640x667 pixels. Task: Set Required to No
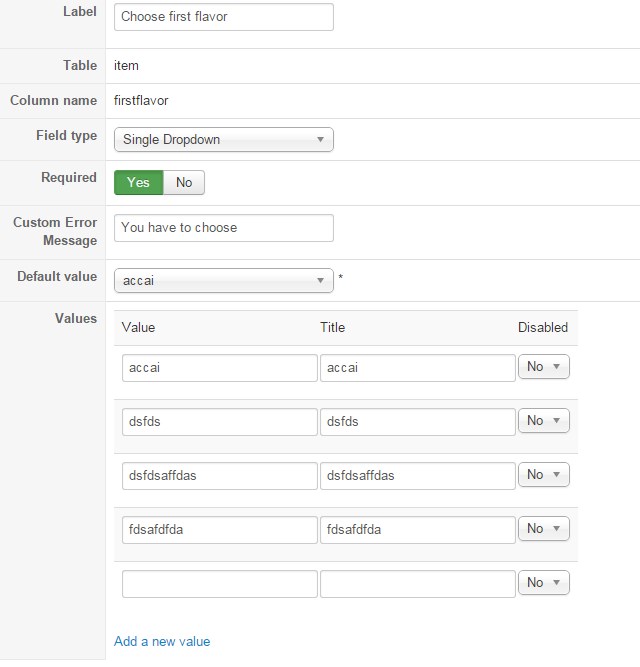[184, 183]
